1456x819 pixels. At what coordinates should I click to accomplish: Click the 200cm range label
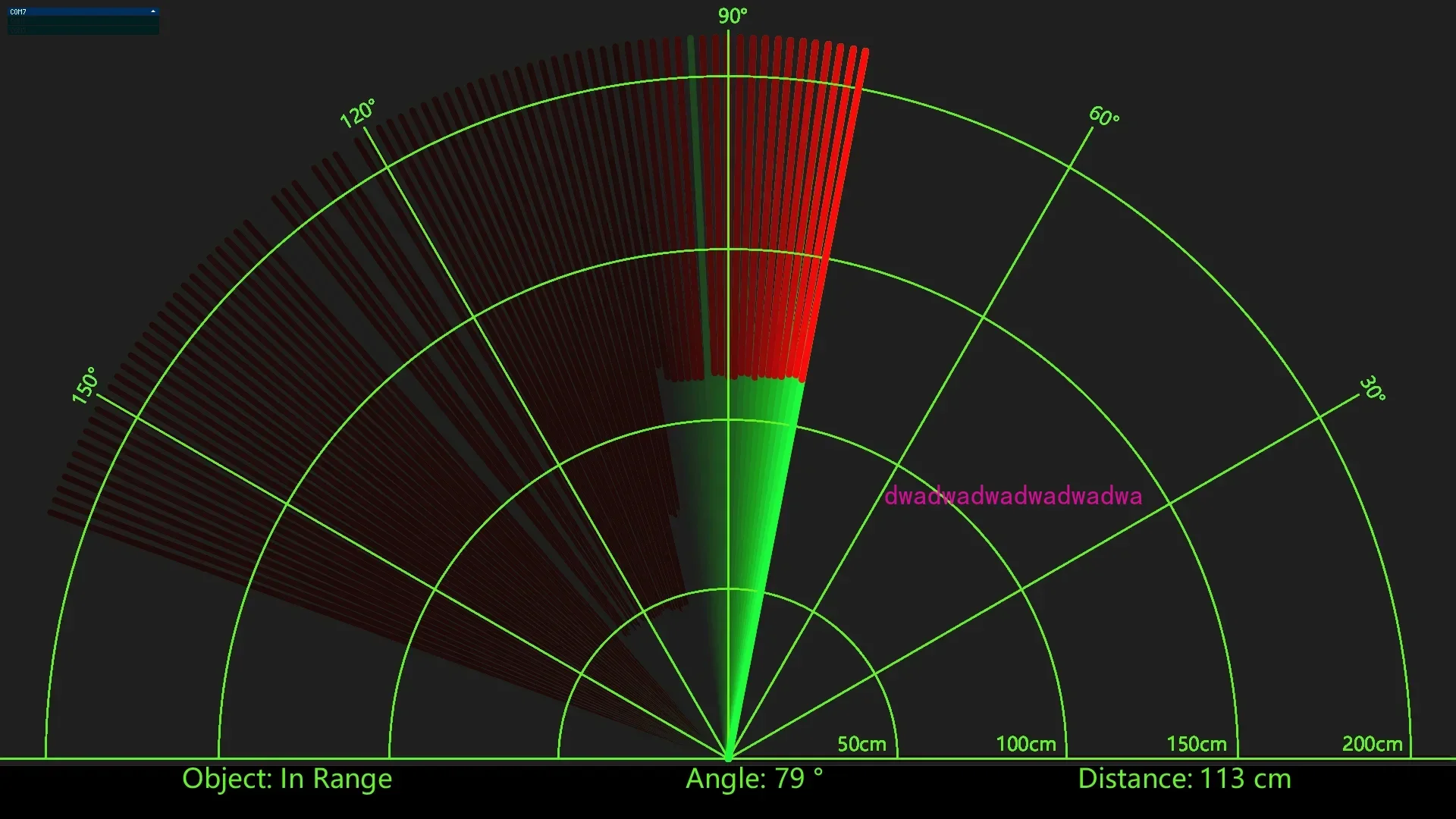[x=1372, y=744]
